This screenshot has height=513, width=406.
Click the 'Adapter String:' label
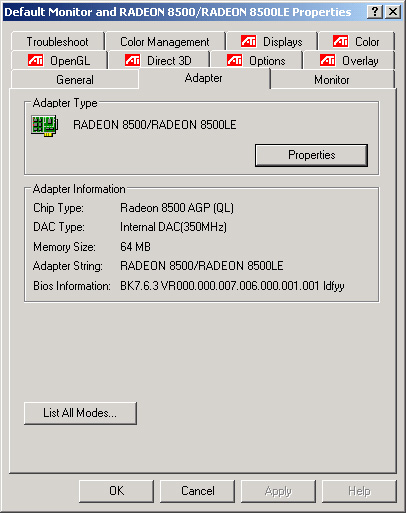[68, 266]
